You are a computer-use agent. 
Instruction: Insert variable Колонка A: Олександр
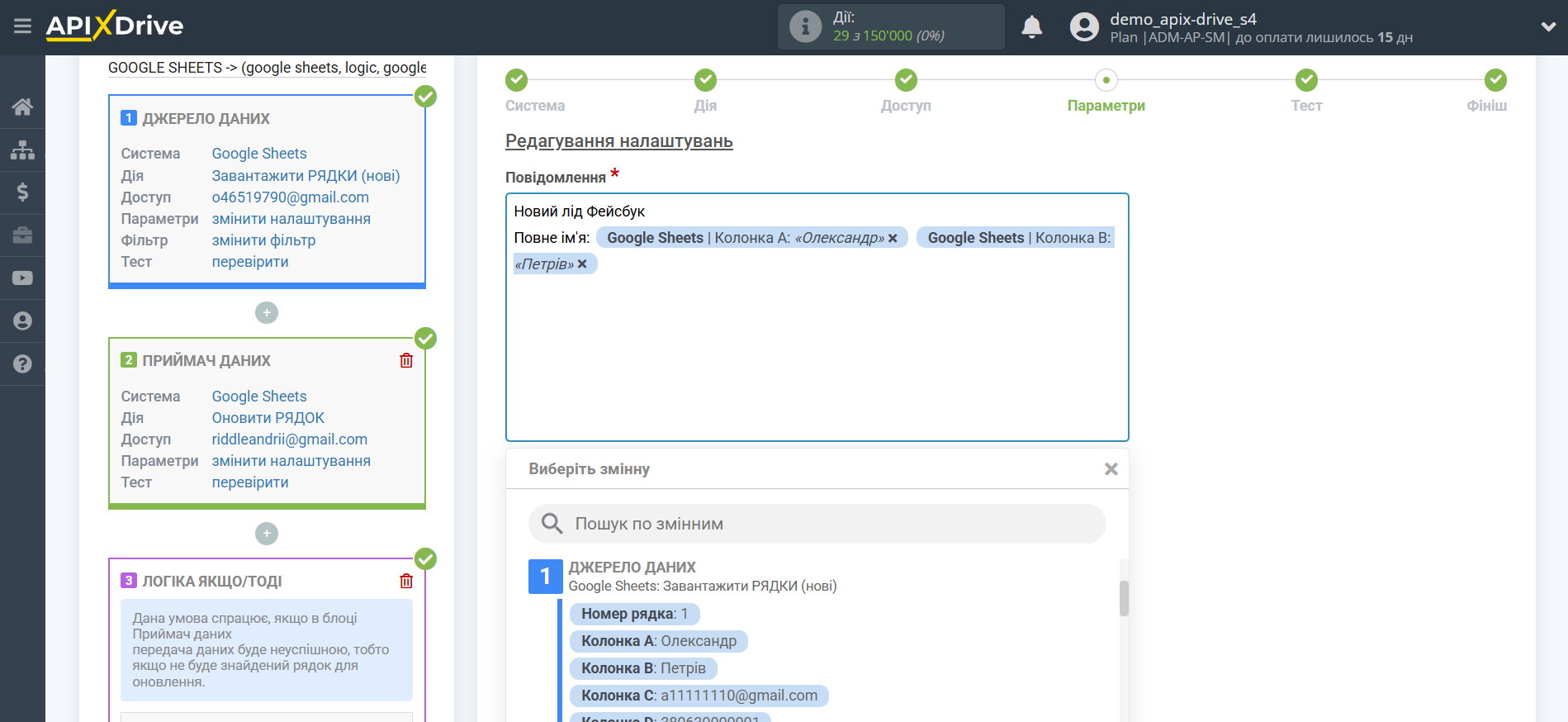click(658, 641)
